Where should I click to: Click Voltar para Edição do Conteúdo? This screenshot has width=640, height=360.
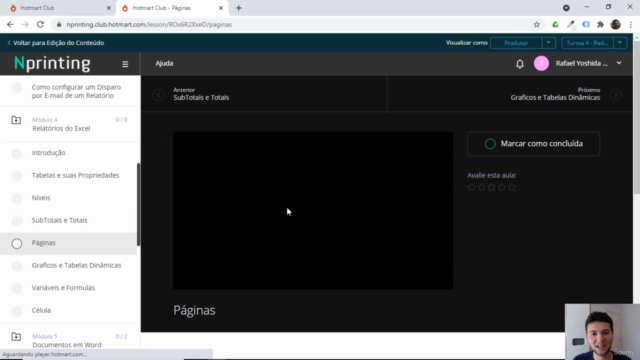click(x=56, y=43)
